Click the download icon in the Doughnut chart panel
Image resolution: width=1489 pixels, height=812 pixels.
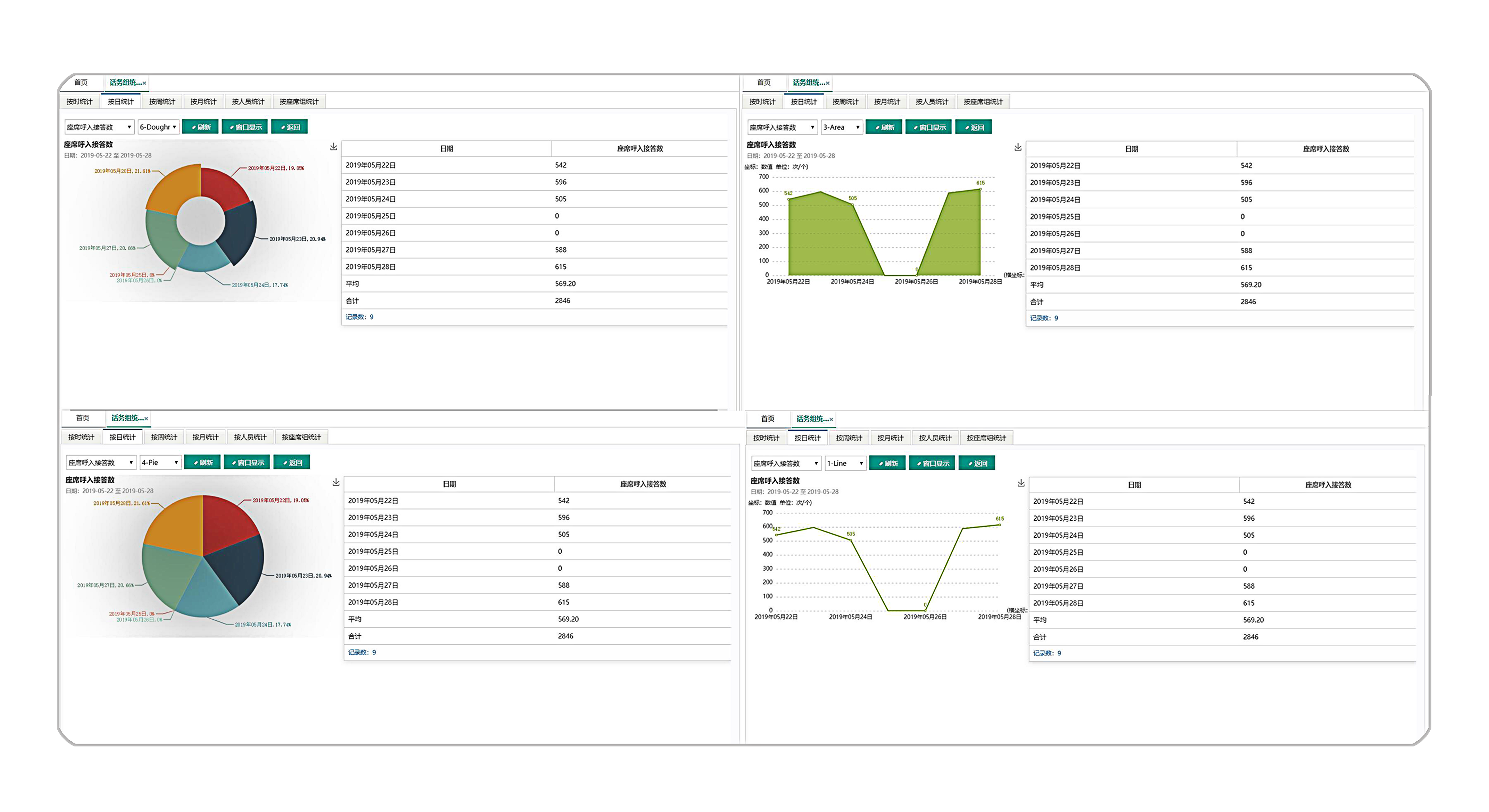point(334,147)
